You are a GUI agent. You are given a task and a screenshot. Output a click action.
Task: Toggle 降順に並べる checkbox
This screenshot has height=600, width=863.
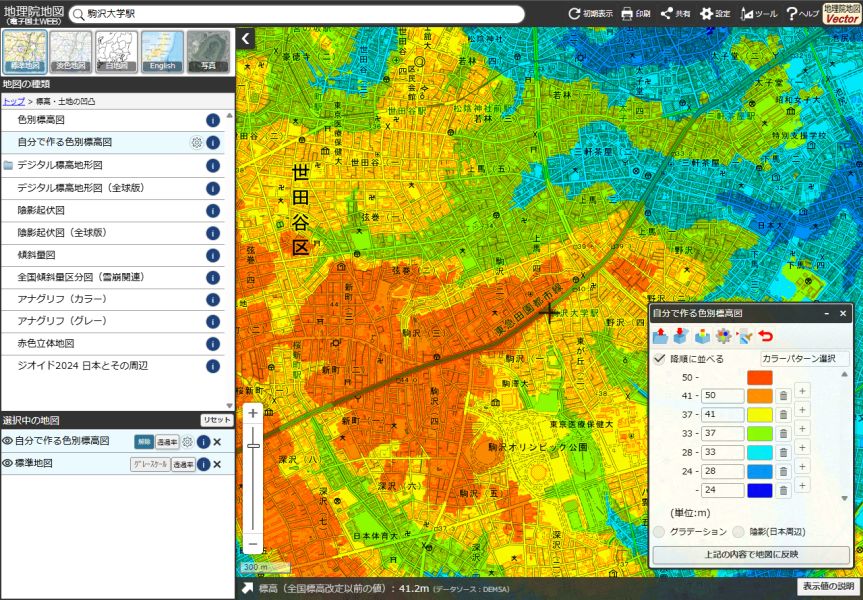[x=660, y=358]
